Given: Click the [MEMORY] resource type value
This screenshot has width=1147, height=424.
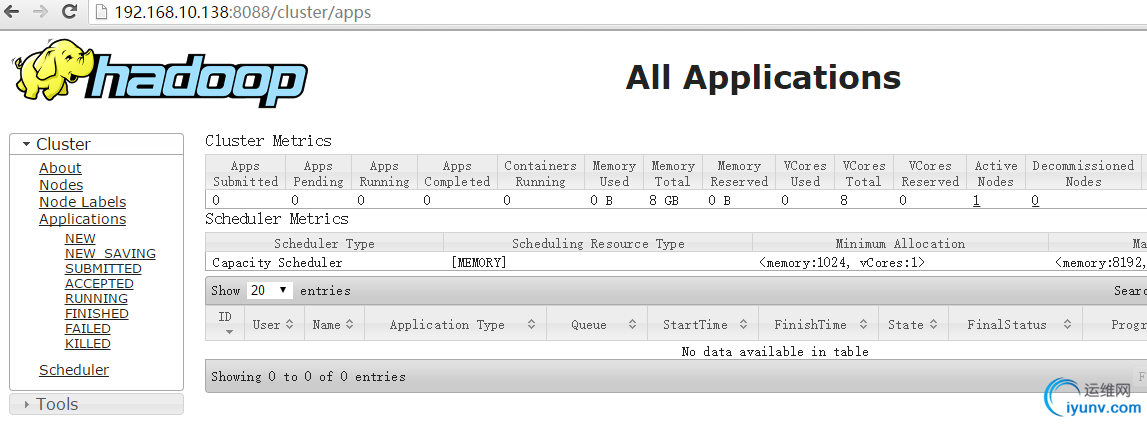Looking at the screenshot, I should 479,262.
